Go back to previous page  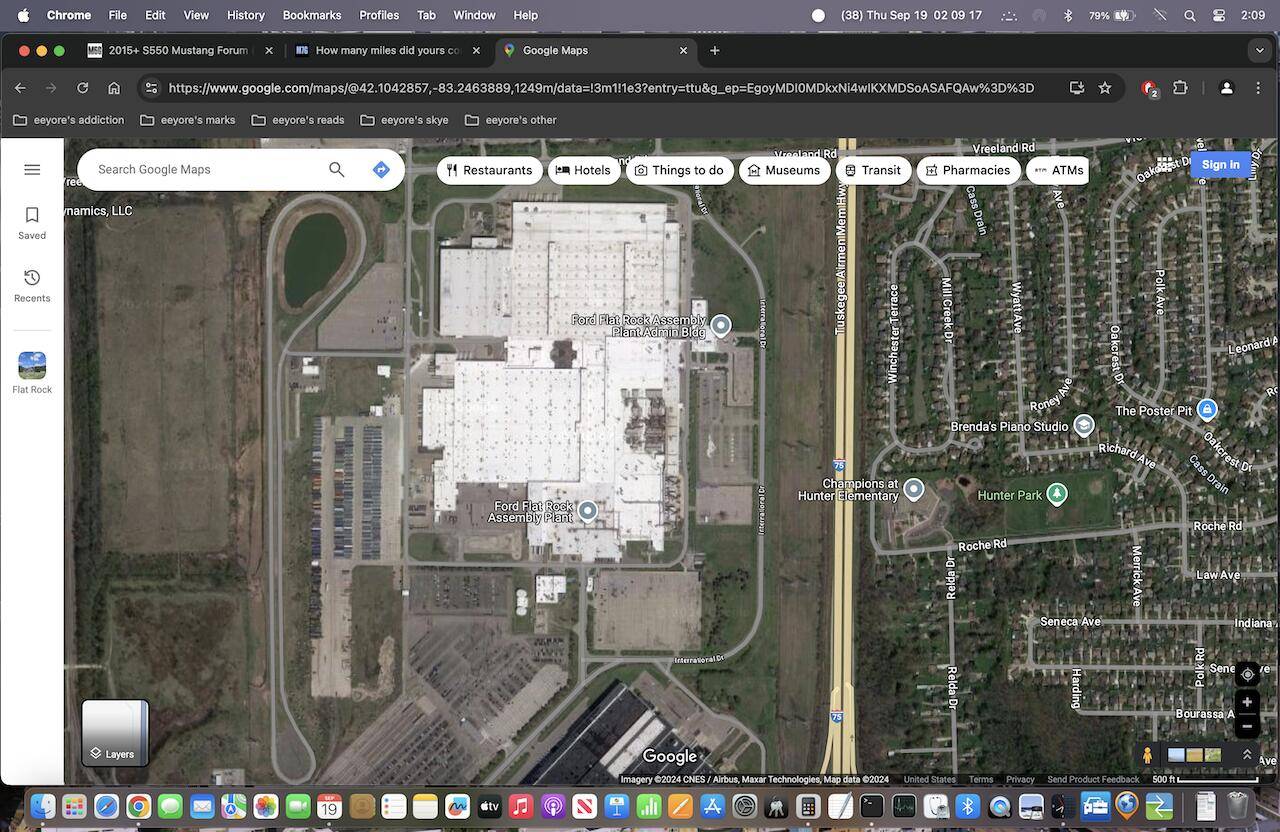[x=20, y=88]
